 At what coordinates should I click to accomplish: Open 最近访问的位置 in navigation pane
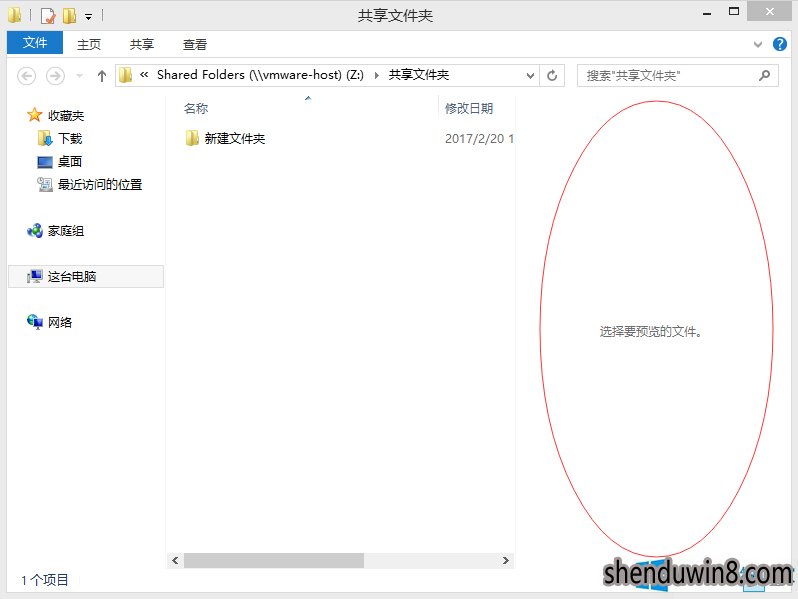pyautogui.click(x=100, y=184)
